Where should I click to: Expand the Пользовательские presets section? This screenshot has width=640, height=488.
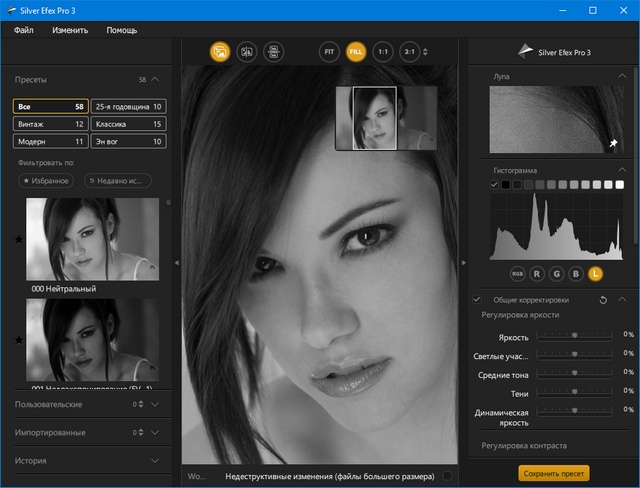(155, 404)
